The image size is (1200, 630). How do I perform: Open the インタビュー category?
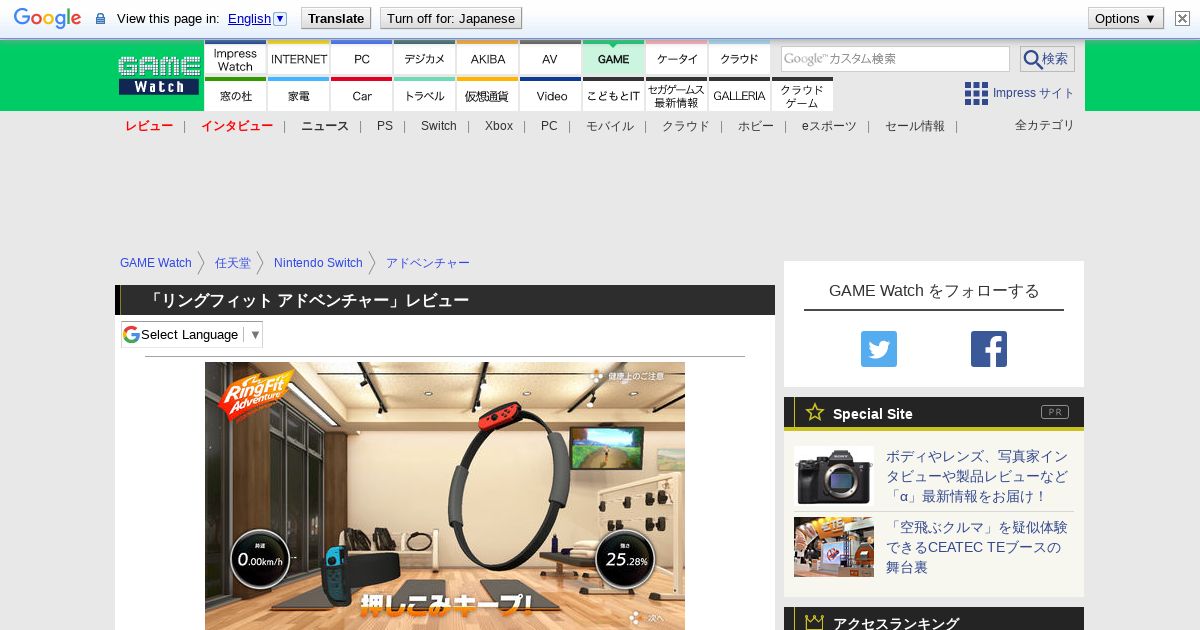tap(237, 126)
